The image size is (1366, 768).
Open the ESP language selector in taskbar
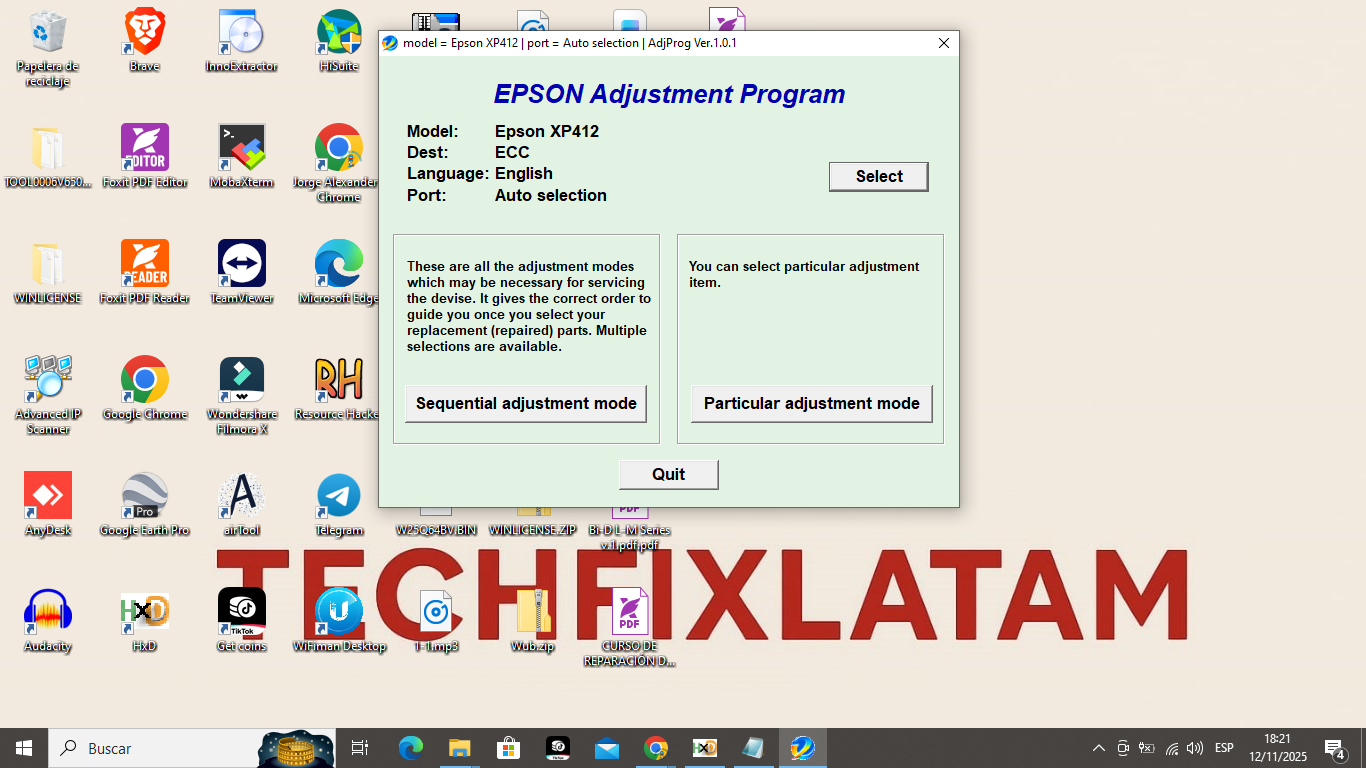click(1224, 748)
